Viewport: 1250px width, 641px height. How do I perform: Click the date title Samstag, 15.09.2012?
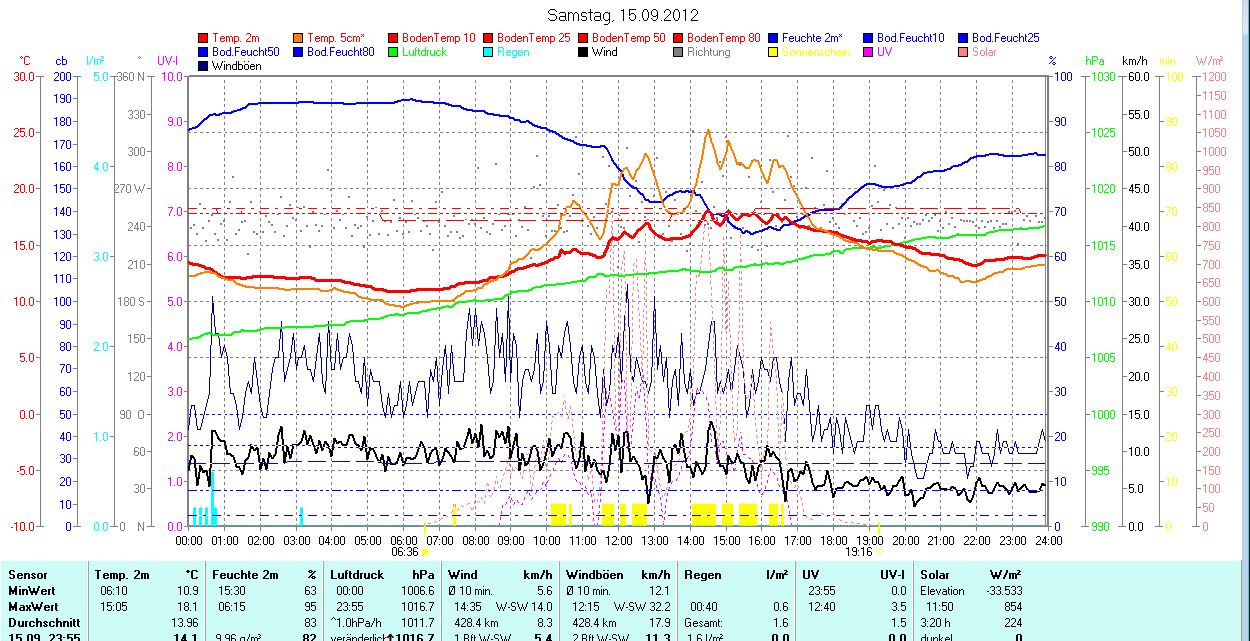(x=624, y=15)
